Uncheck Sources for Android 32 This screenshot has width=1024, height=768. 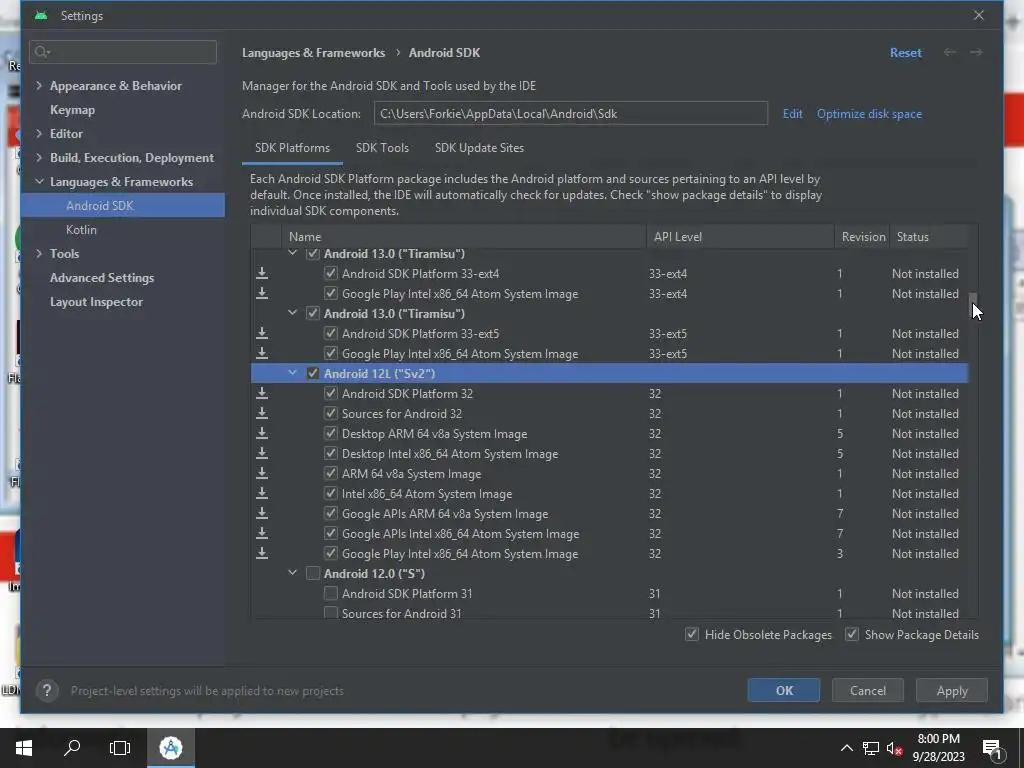[x=330, y=414]
